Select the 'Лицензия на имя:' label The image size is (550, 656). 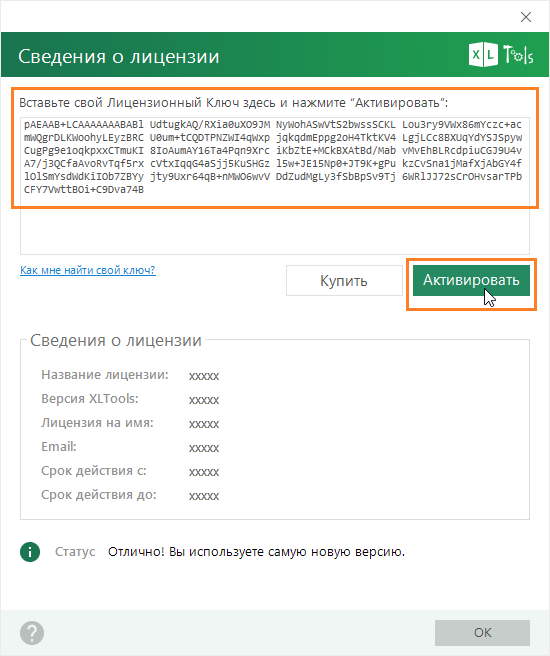pyautogui.click(x=97, y=423)
